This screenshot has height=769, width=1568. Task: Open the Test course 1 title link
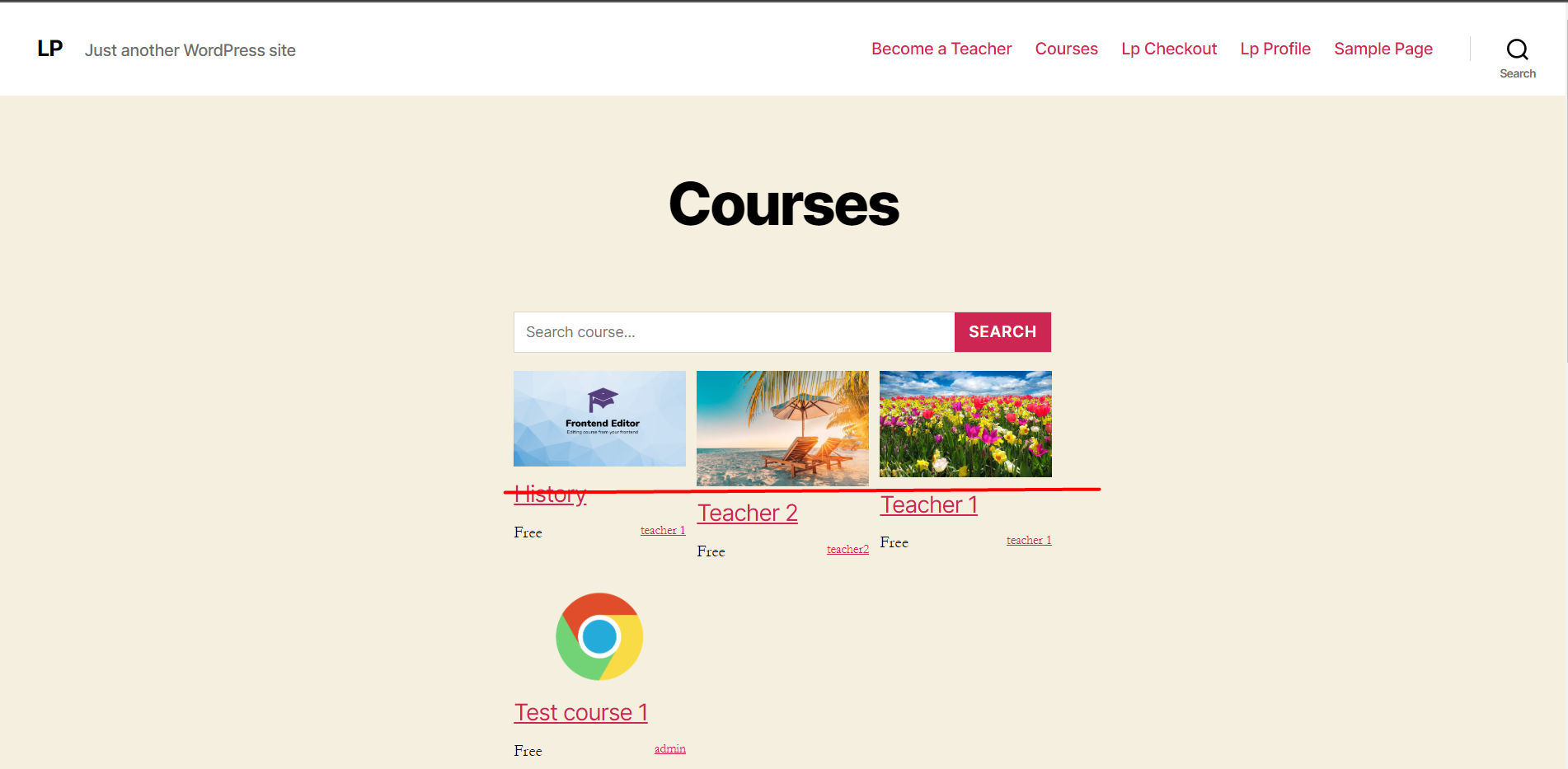(580, 712)
